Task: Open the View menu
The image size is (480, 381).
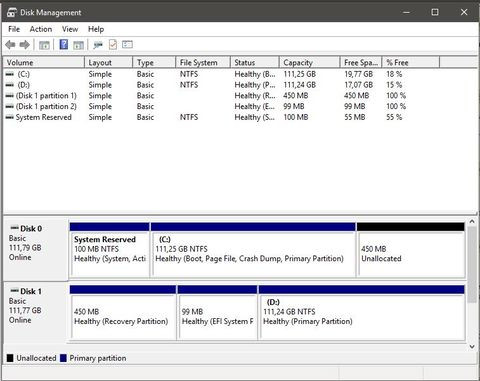Action: tap(70, 29)
